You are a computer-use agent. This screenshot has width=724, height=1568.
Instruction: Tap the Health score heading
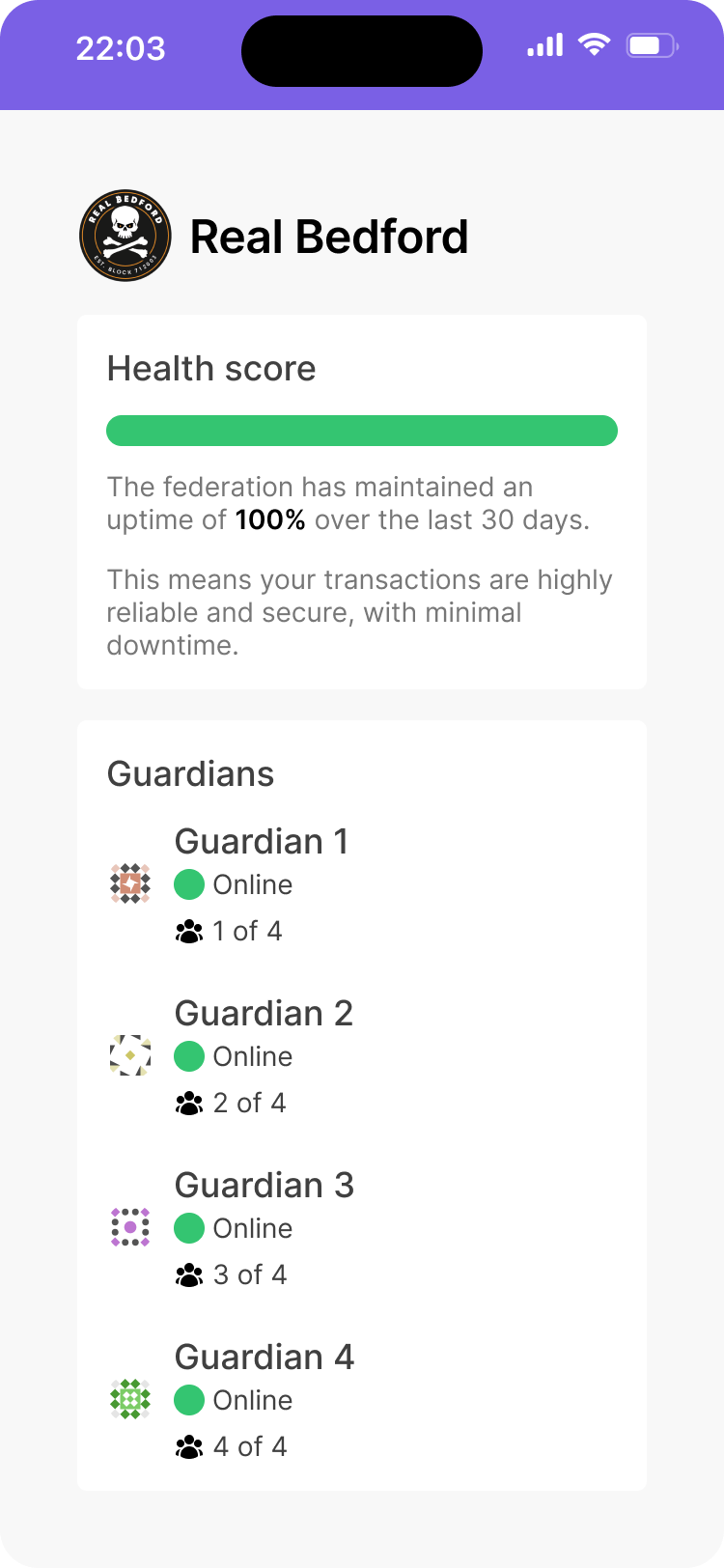211,369
